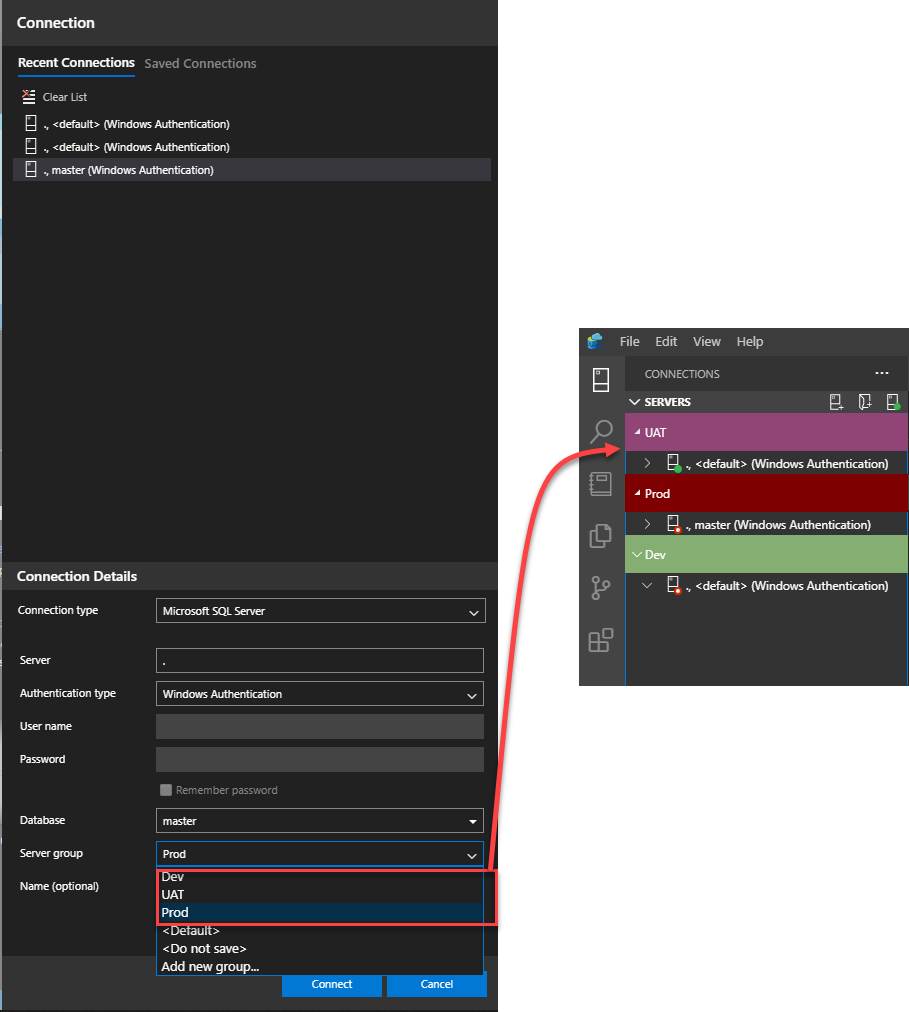
Task: Click the Clear List icon
Action: pos(28,97)
